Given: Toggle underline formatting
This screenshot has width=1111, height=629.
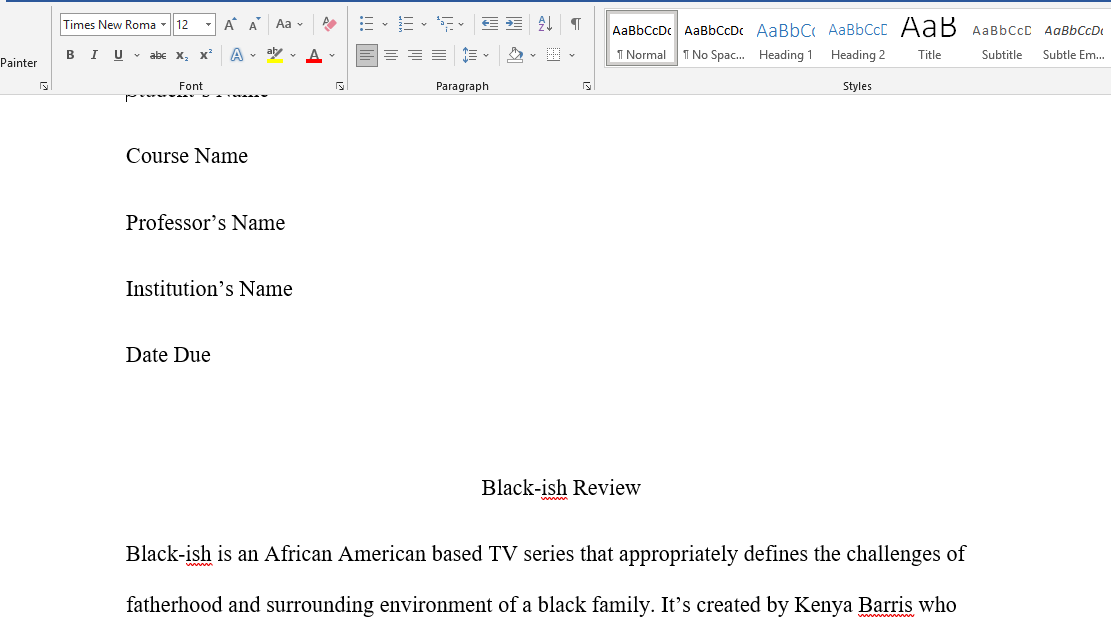Looking at the screenshot, I should pyautogui.click(x=118, y=55).
